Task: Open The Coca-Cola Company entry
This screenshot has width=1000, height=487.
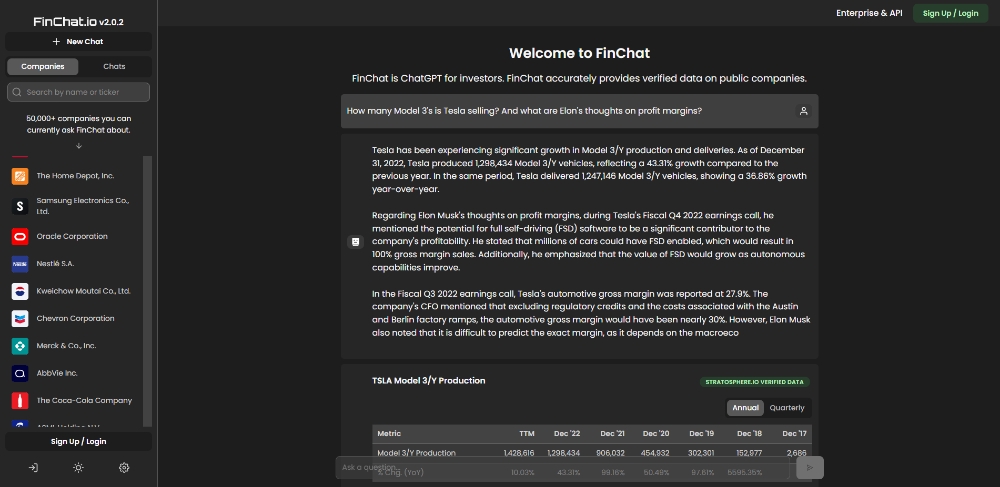Action: (x=75, y=401)
